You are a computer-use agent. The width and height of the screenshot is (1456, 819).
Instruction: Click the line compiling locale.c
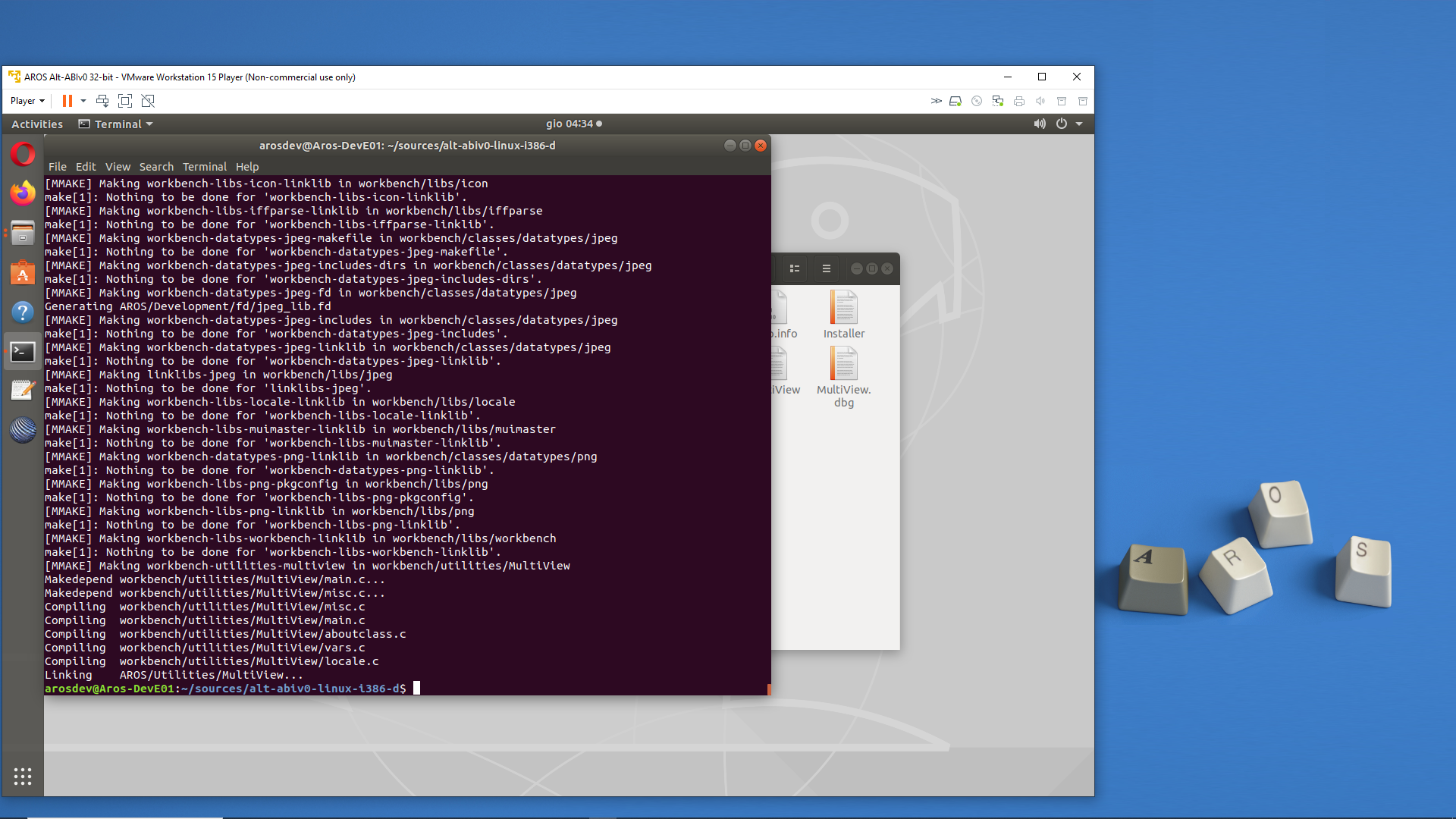(212, 661)
